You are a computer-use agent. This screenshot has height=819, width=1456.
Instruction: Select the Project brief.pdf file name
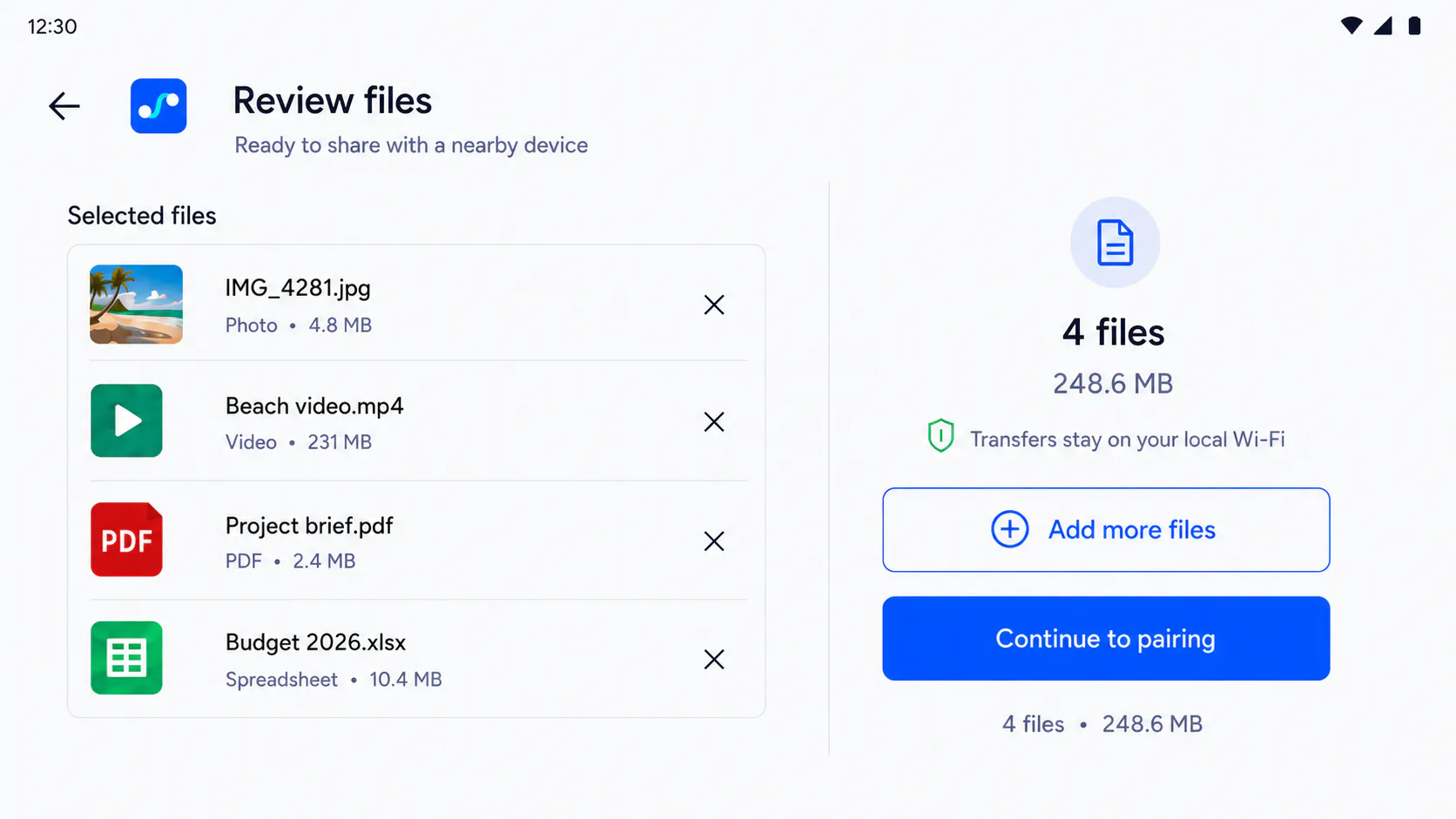(309, 526)
